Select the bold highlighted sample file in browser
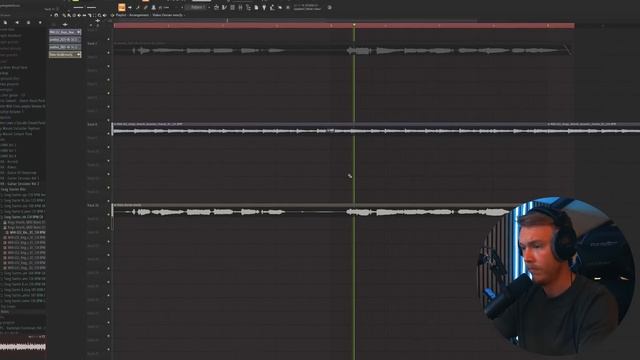This screenshot has width=640, height=360. (x=25, y=232)
